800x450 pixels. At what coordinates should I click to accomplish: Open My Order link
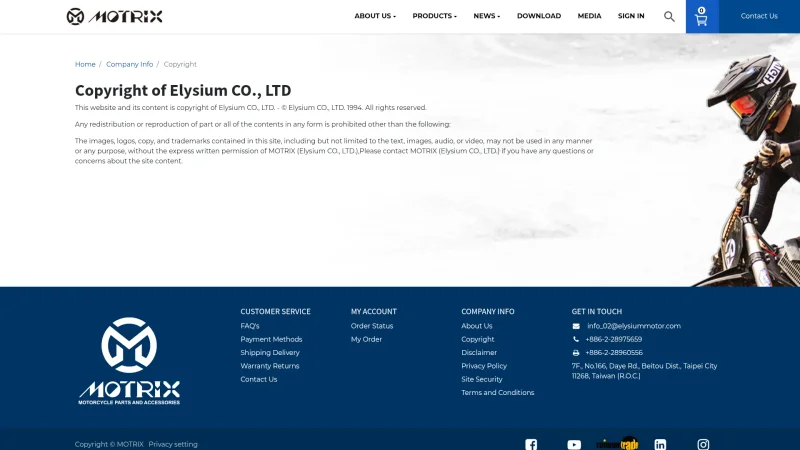coord(366,339)
